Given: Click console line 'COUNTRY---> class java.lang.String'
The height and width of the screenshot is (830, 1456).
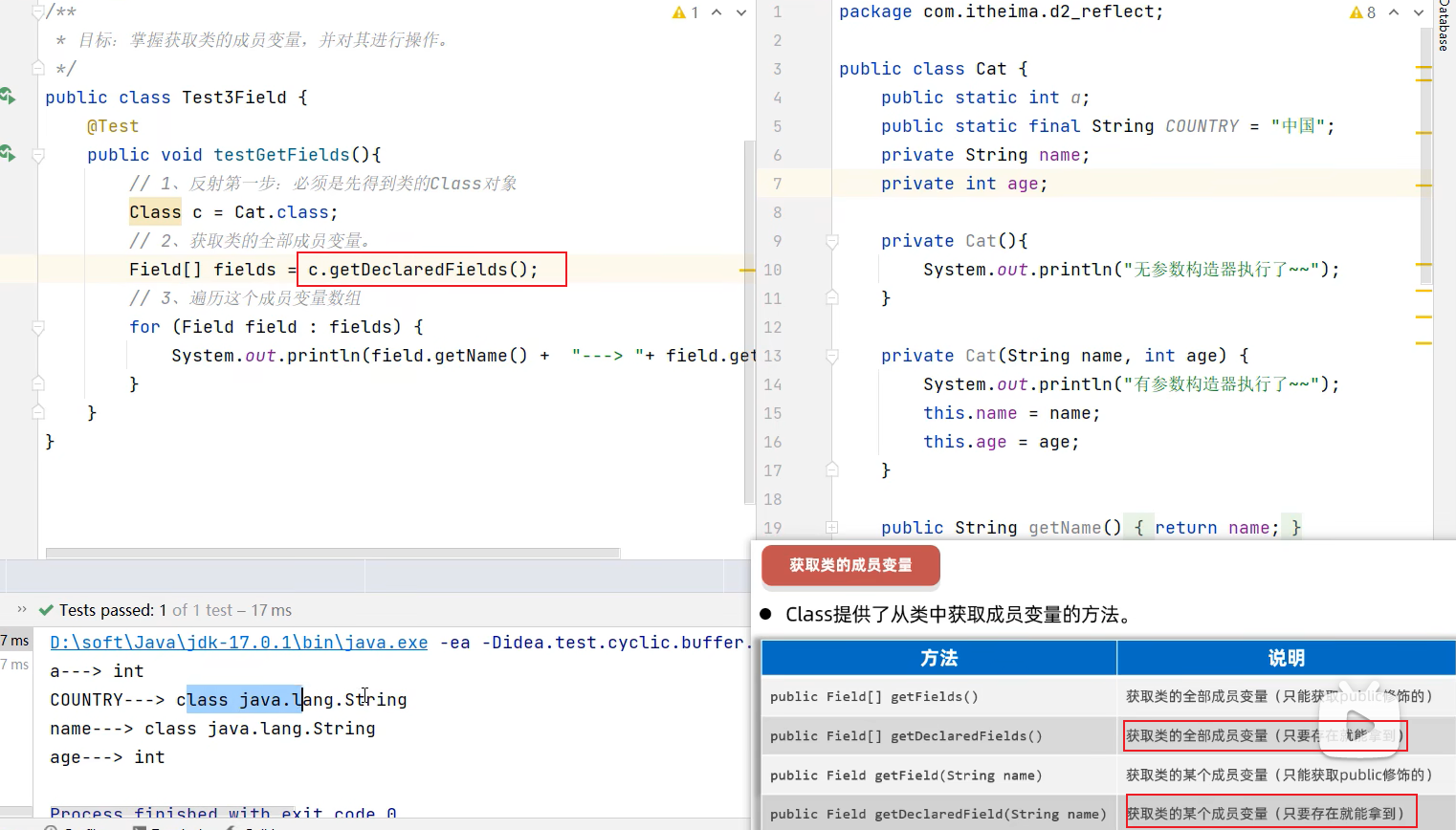Looking at the screenshot, I should (x=229, y=700).
